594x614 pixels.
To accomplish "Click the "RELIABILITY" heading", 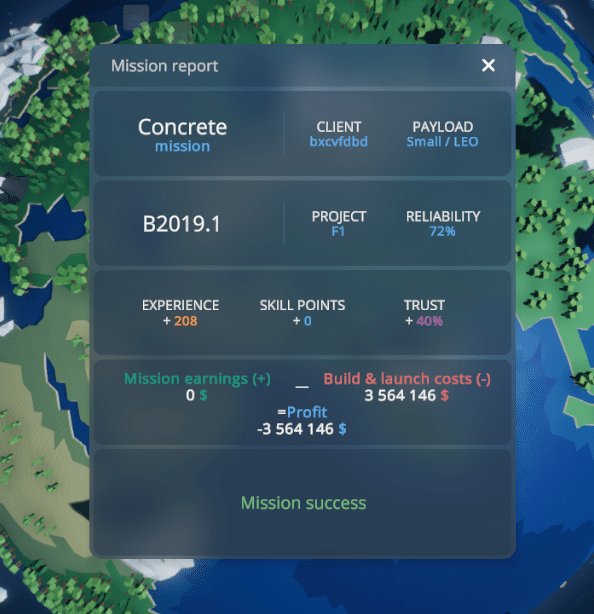I will 443,217.
